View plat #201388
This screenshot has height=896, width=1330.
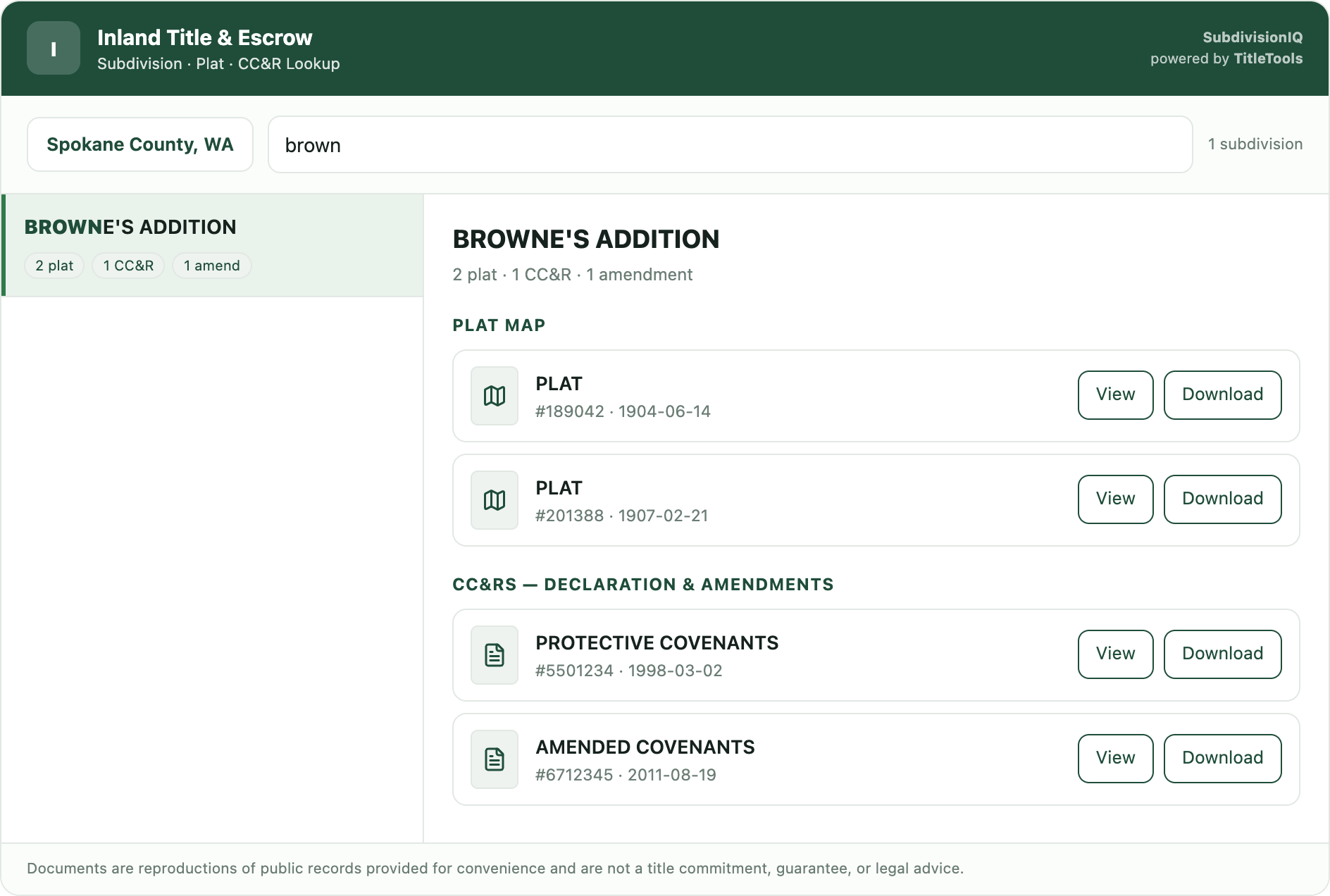(1116, 499)
